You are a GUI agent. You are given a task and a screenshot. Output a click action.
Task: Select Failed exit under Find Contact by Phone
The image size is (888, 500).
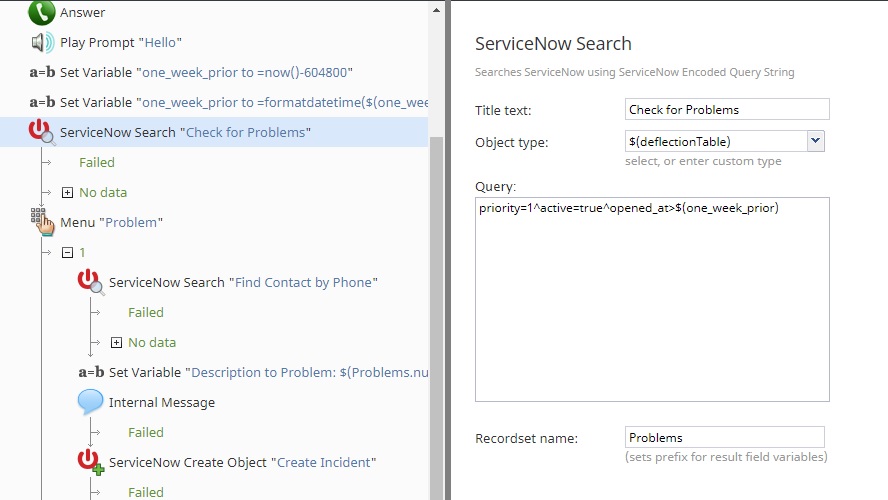coord(146,313)
